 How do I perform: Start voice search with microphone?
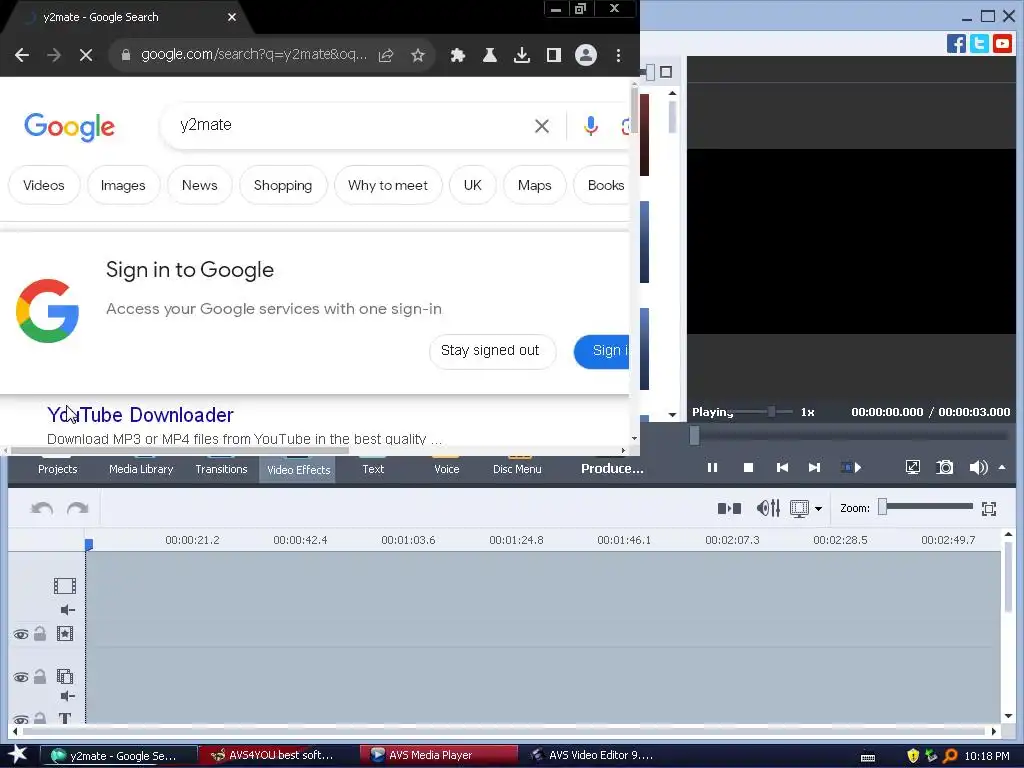[x=590, y=126]
